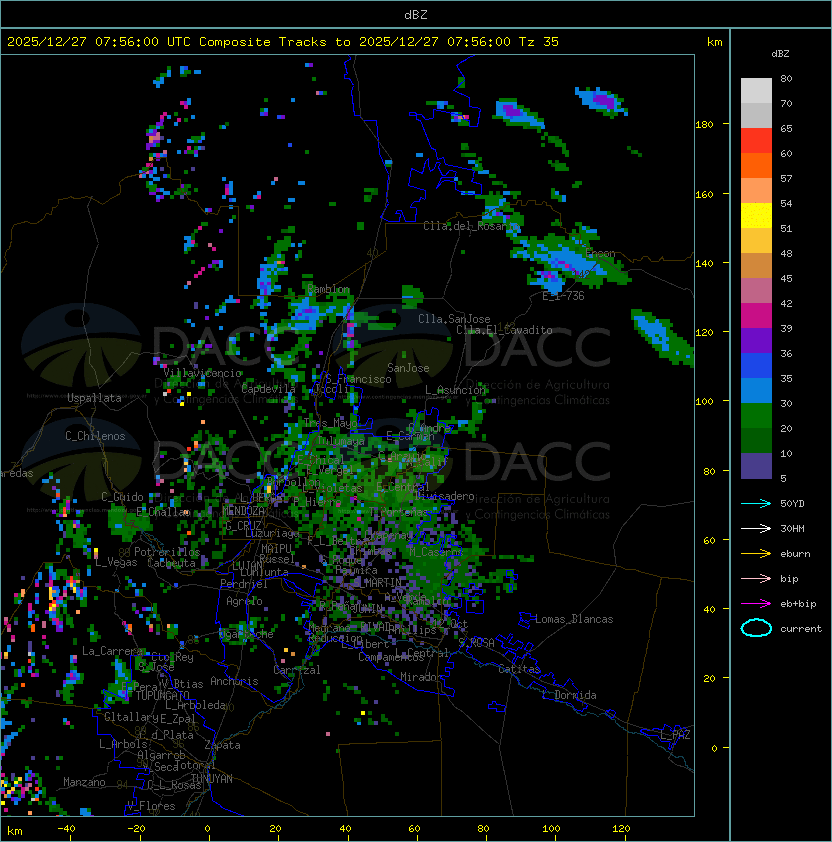The width and height of the screenshot is (832, 842).
Task: Click the 'L_Dormida' map label
Action: click(x=569, y=695)
